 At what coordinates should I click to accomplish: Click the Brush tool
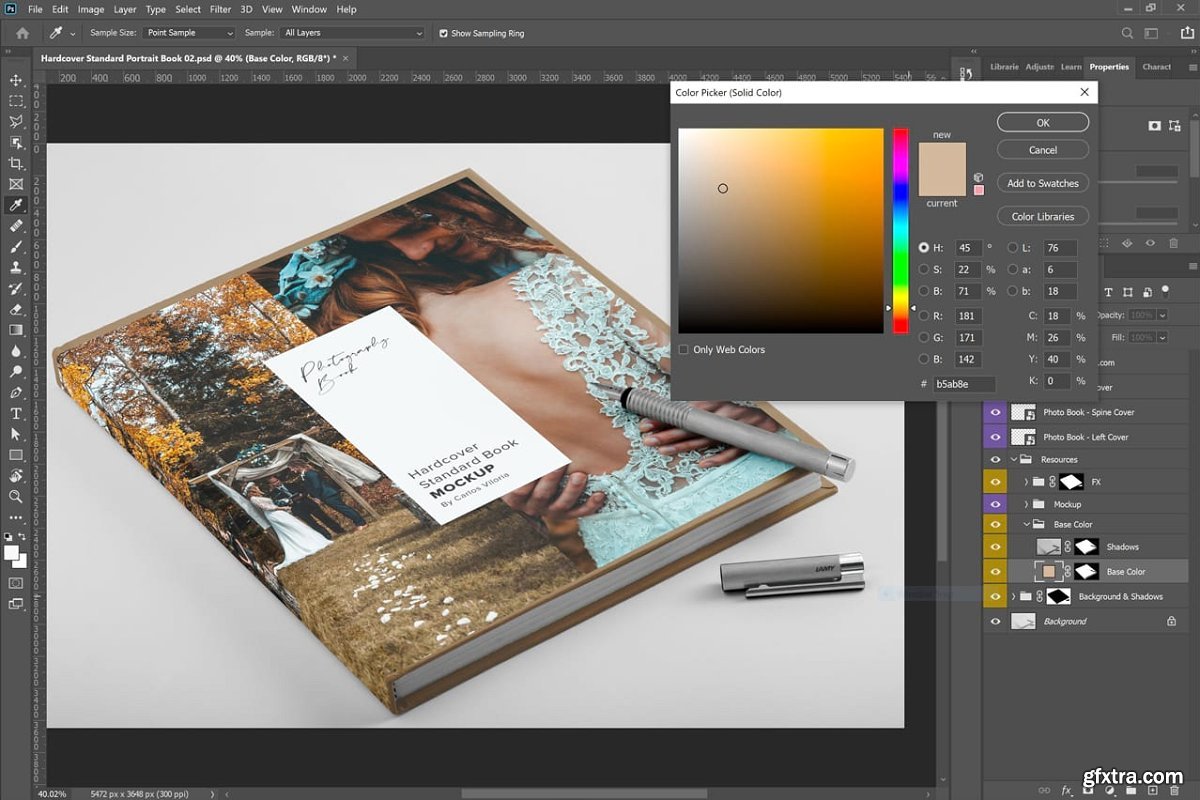point(16,247)
